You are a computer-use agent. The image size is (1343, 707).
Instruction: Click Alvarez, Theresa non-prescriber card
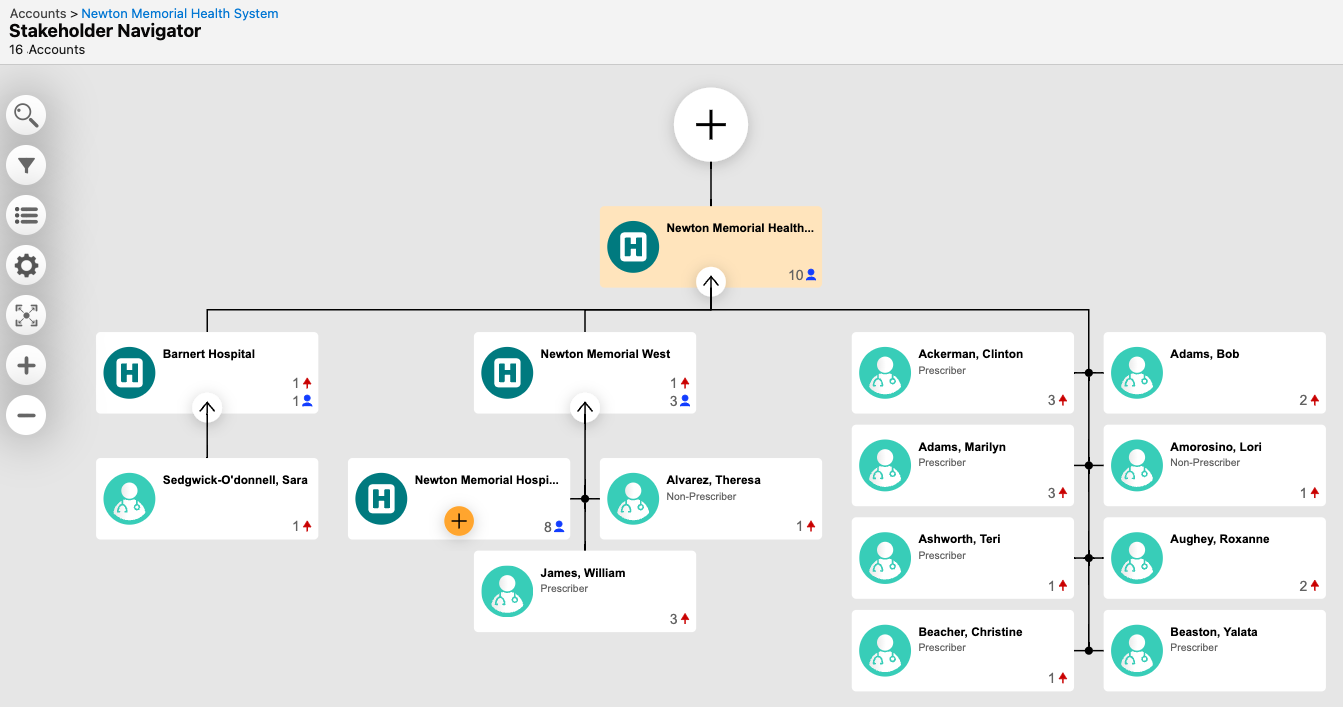click(710, 499)
